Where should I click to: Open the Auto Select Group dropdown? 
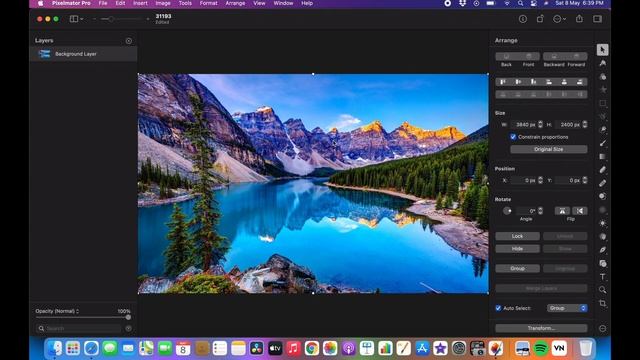tap(567, 308)
